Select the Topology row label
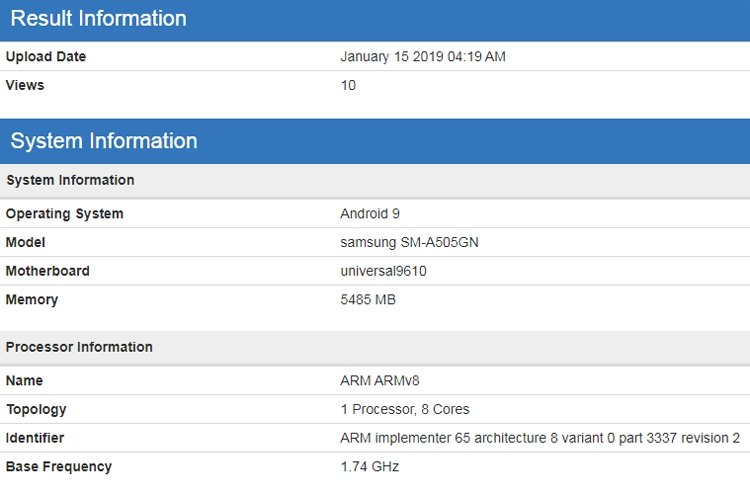Image resolution: width=750 pixels, height=495 pixels. pos(36,410)
